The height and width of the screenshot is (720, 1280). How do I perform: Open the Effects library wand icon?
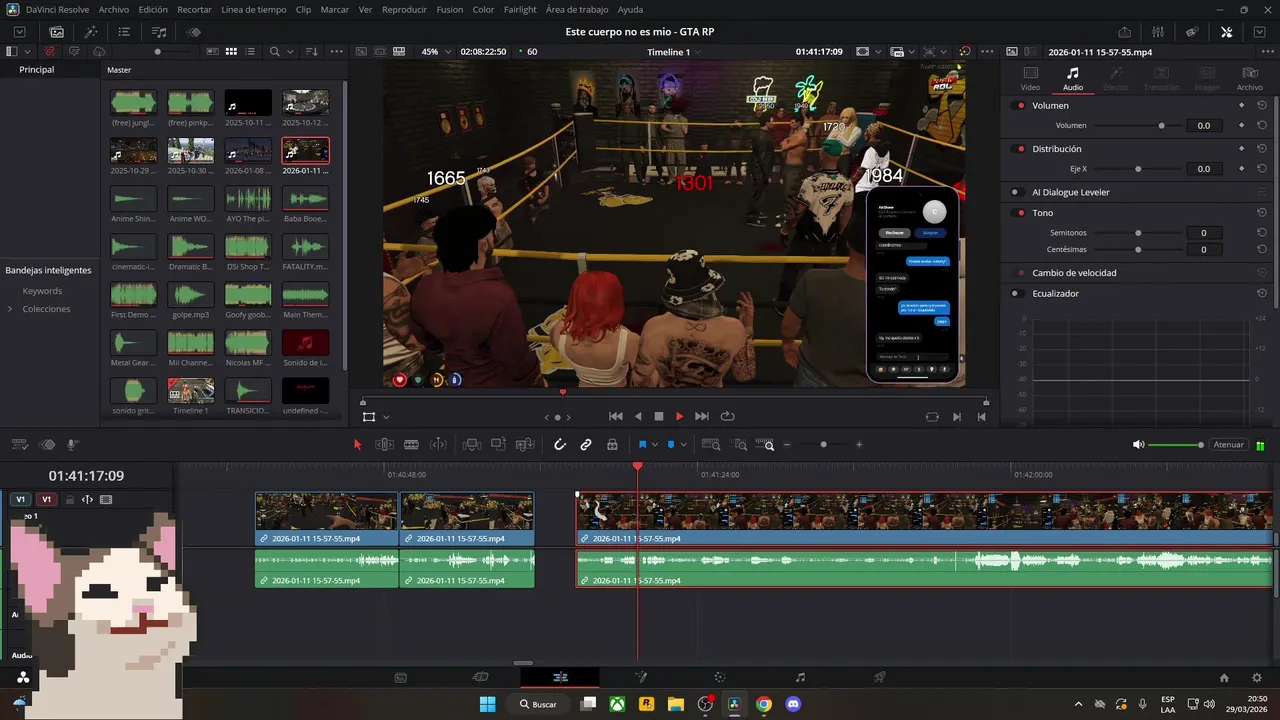click(91, 32)
